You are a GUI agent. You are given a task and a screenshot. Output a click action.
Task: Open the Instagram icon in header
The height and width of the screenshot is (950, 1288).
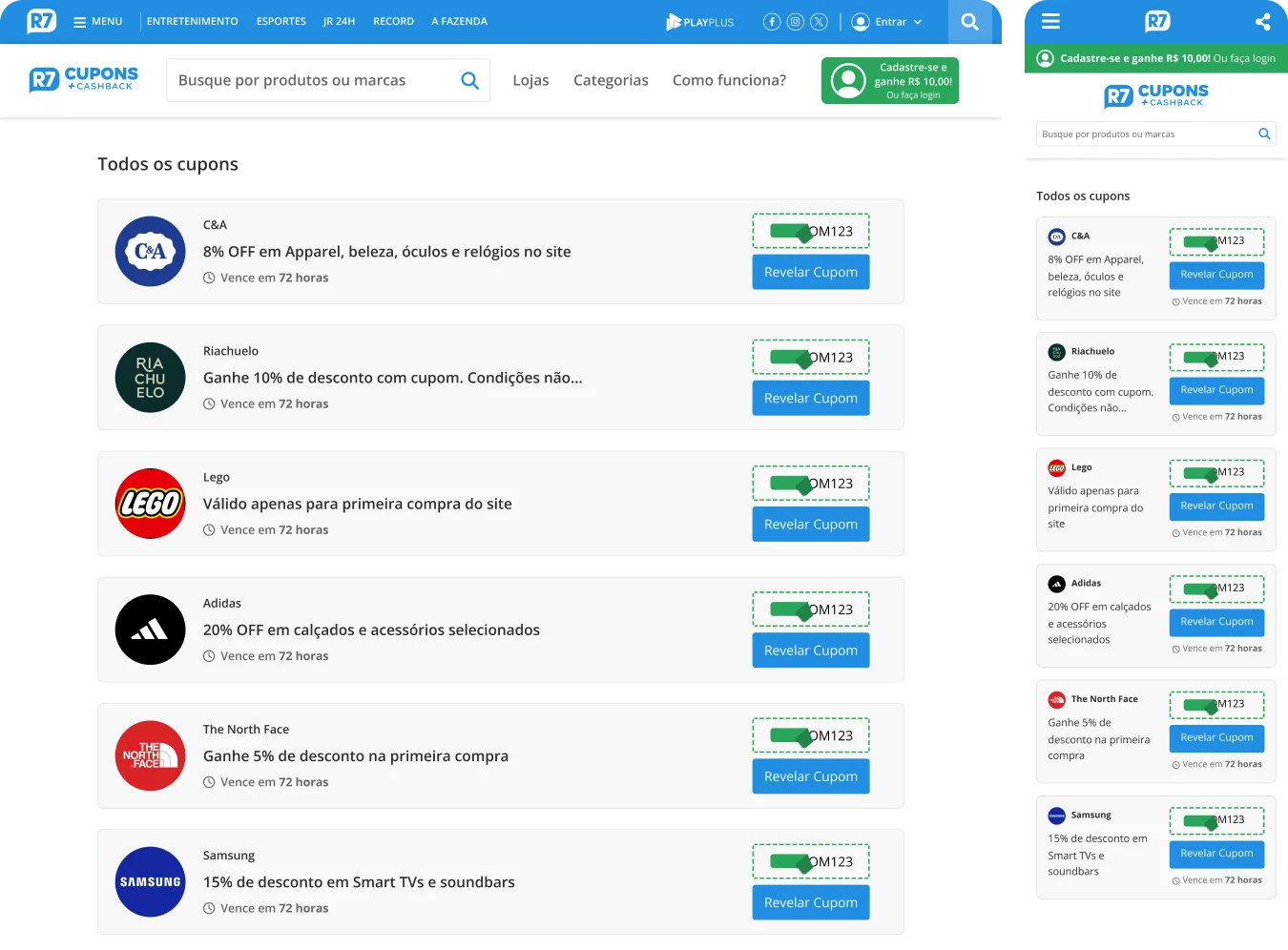pyautogui.click(x=796, y=22)
